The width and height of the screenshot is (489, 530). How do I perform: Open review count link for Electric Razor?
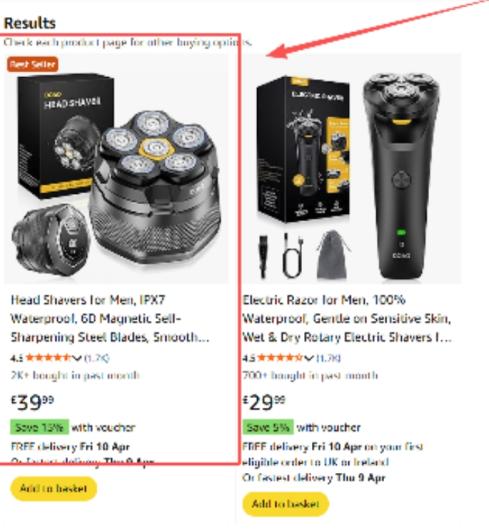pos(328,358)
